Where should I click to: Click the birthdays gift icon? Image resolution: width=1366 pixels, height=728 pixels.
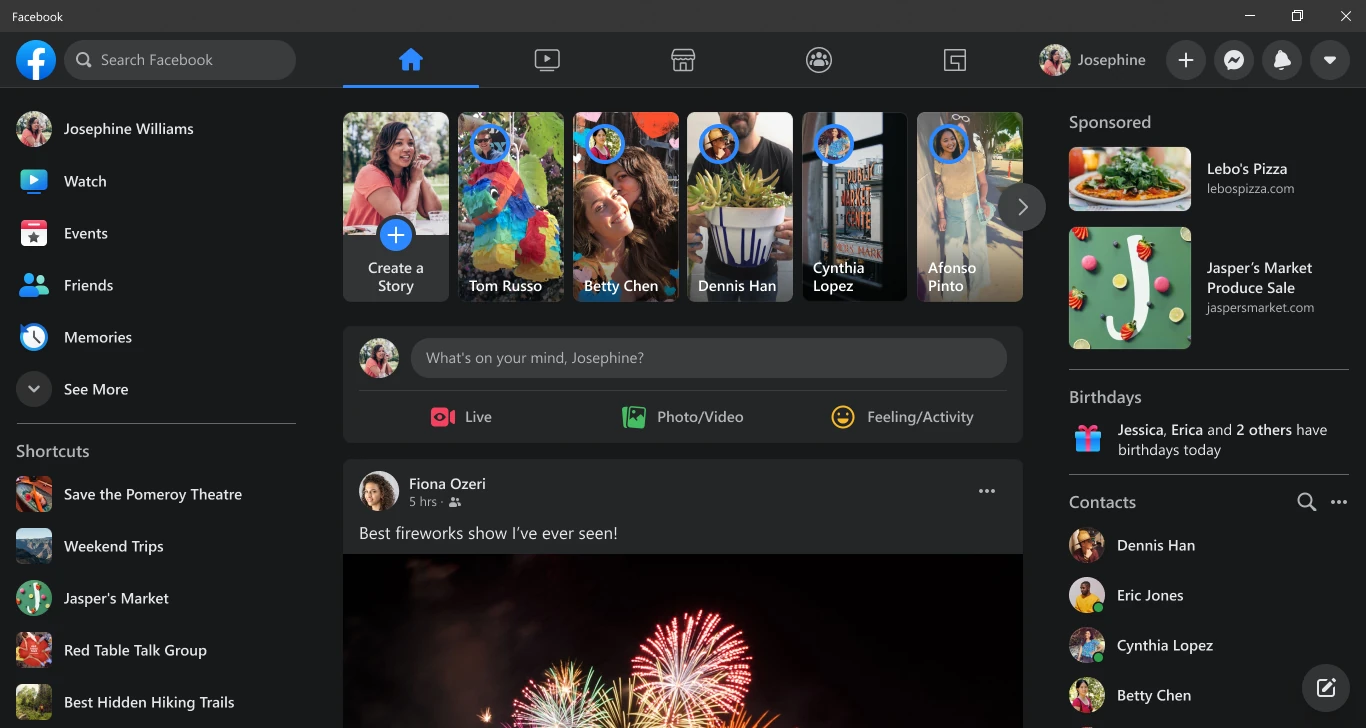(1088, 438)
